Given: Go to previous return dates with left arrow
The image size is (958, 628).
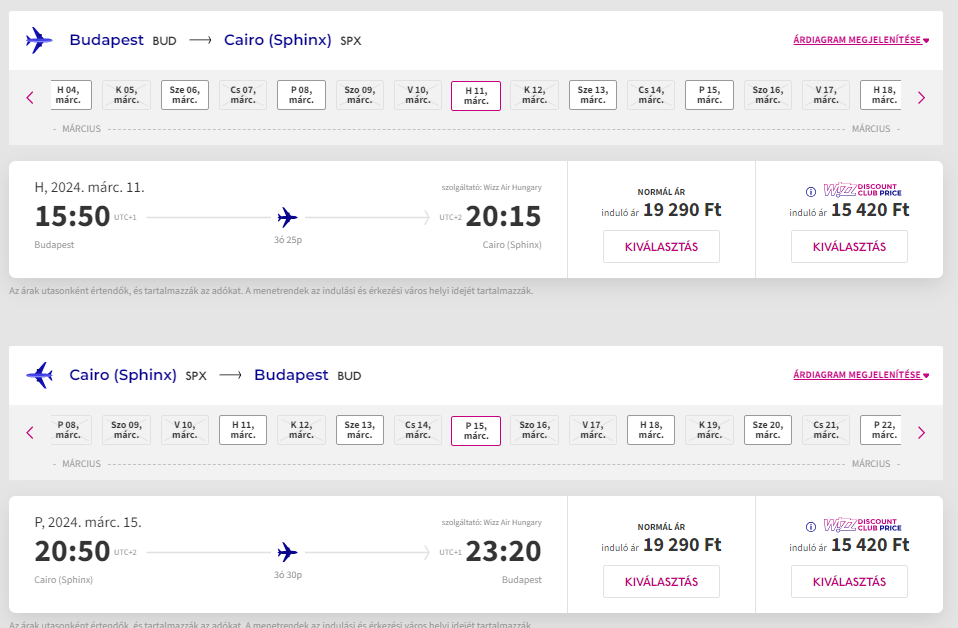Looking at the screenshot, I should click(30, 432).
